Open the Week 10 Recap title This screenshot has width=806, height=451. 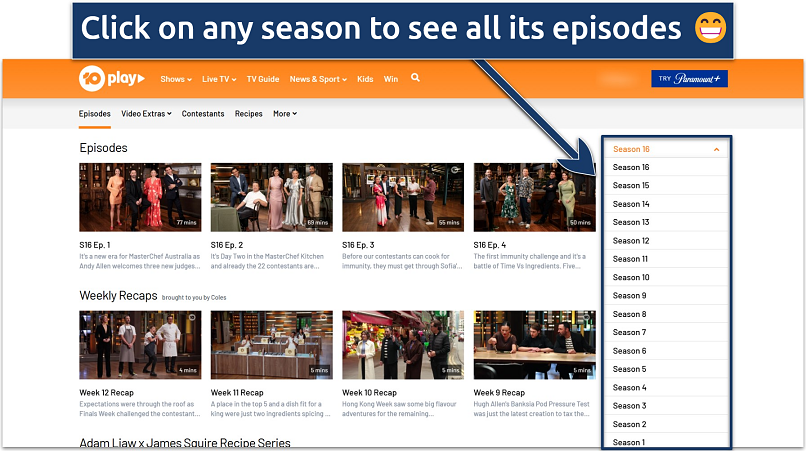tap(370, 393)
